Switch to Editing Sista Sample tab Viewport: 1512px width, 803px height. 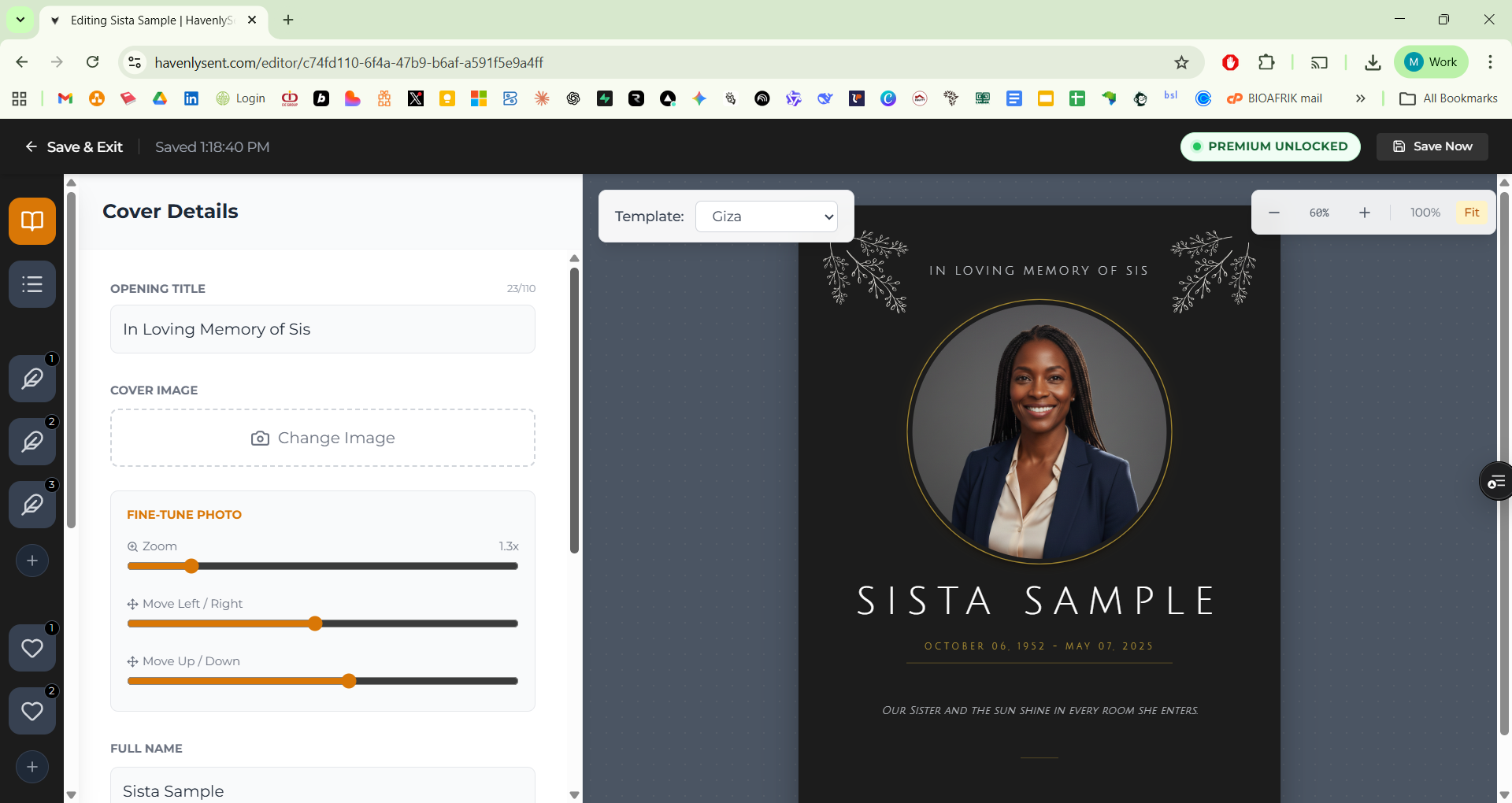[152, 20]
